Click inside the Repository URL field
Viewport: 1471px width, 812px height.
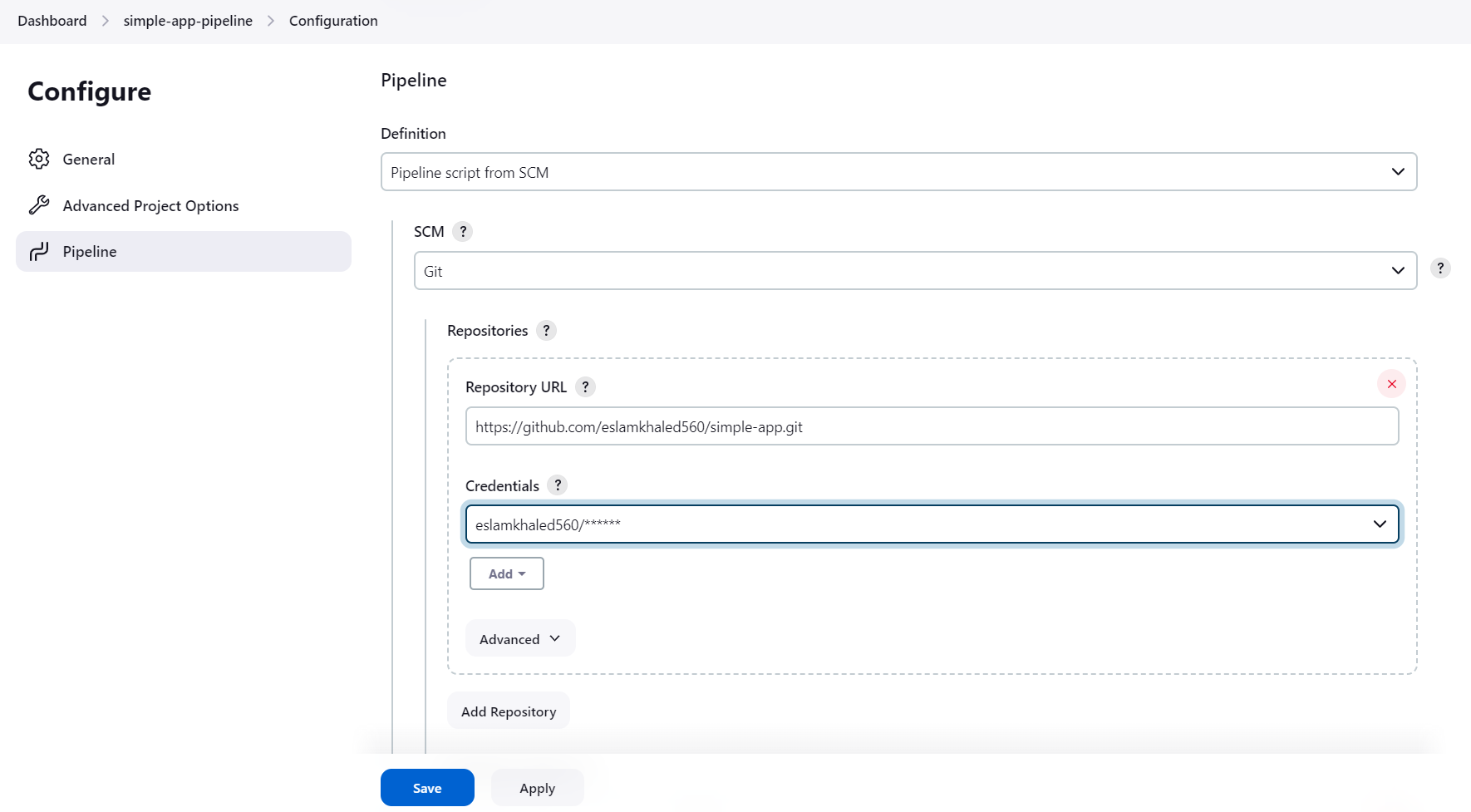[x=931, y=426]
